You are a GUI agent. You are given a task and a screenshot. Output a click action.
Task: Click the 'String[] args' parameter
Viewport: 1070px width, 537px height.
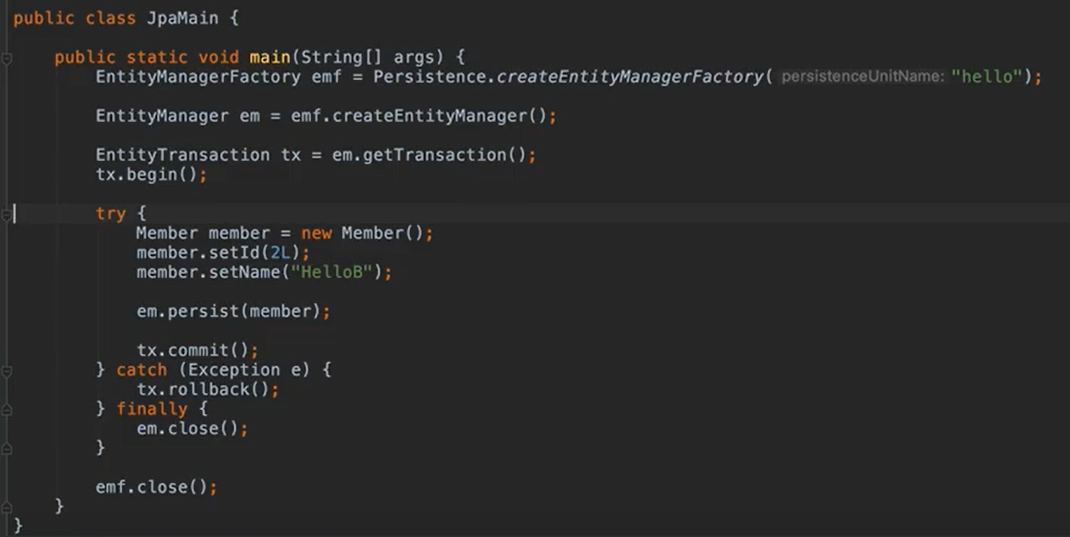point(372,57)
